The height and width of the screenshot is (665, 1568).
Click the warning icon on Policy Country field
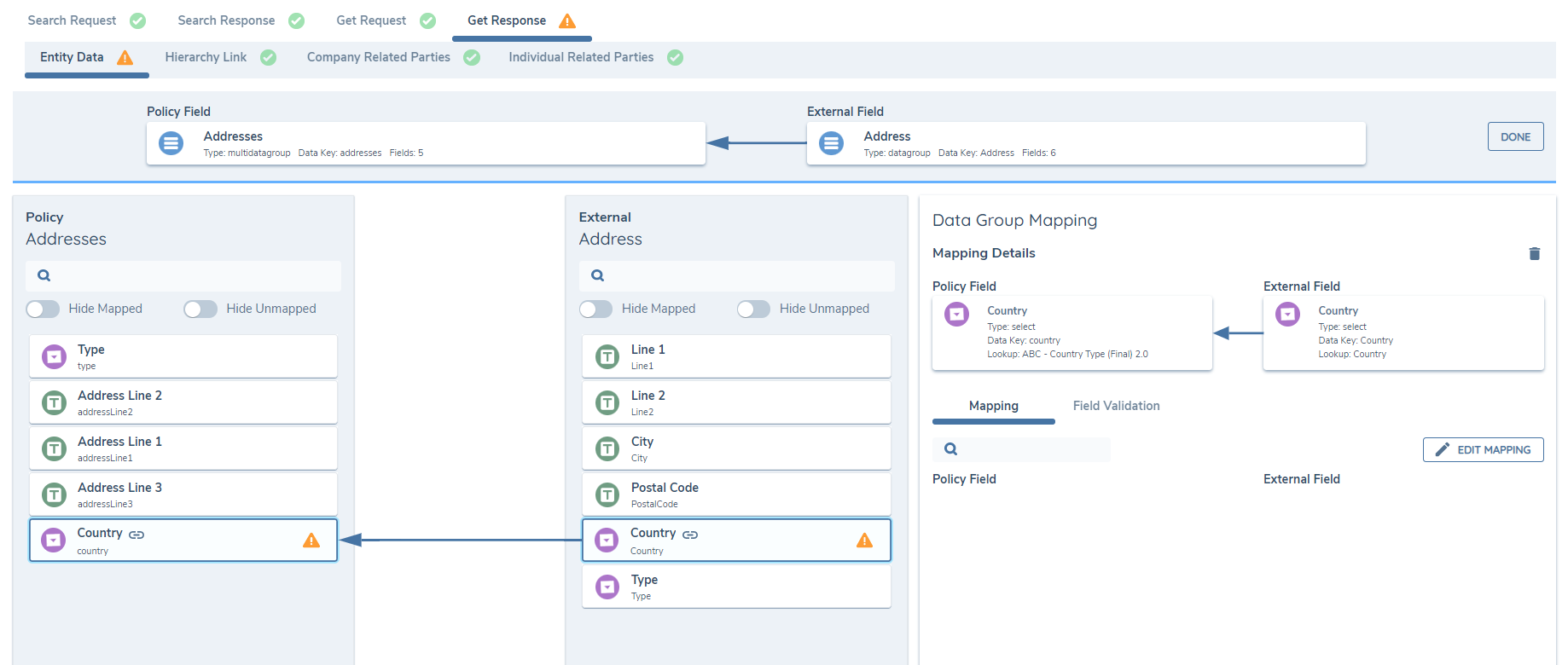point(311,541)
